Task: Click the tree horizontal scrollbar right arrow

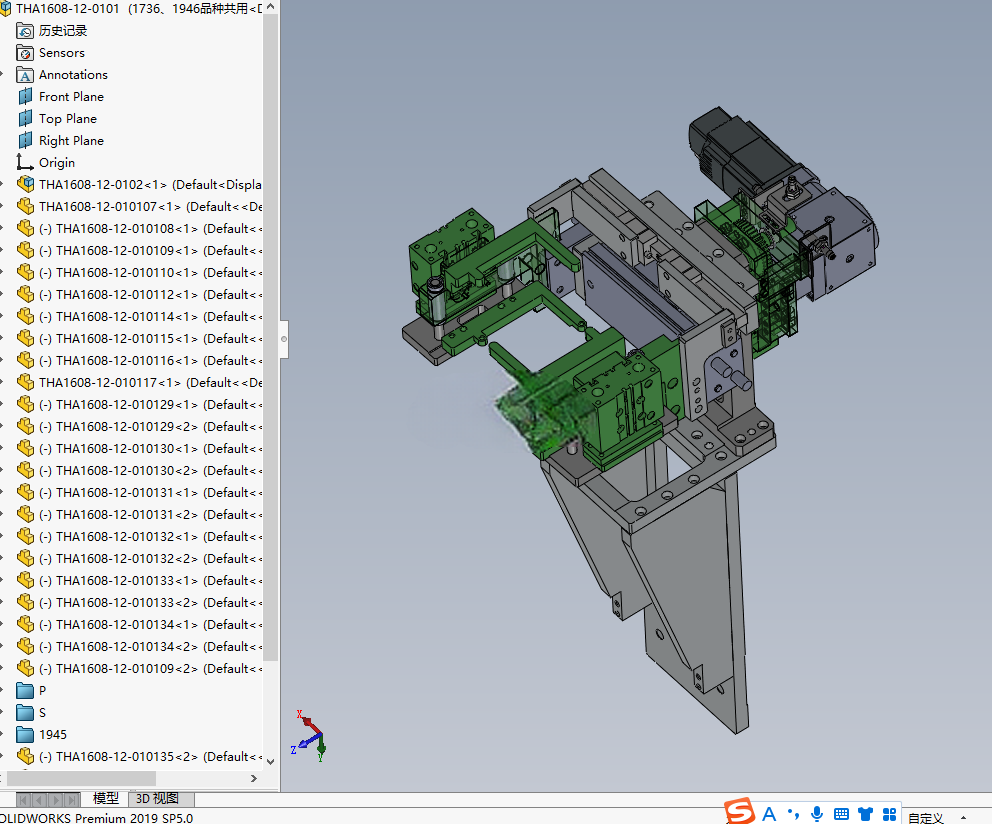Action: pos(254,778)
